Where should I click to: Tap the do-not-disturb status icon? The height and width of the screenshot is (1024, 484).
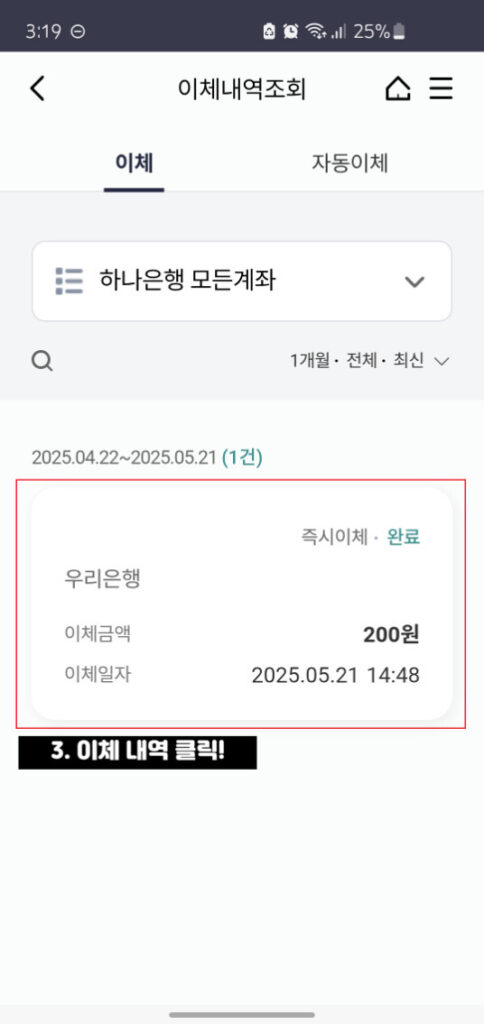pyautogui.click(x=78, y=31)
